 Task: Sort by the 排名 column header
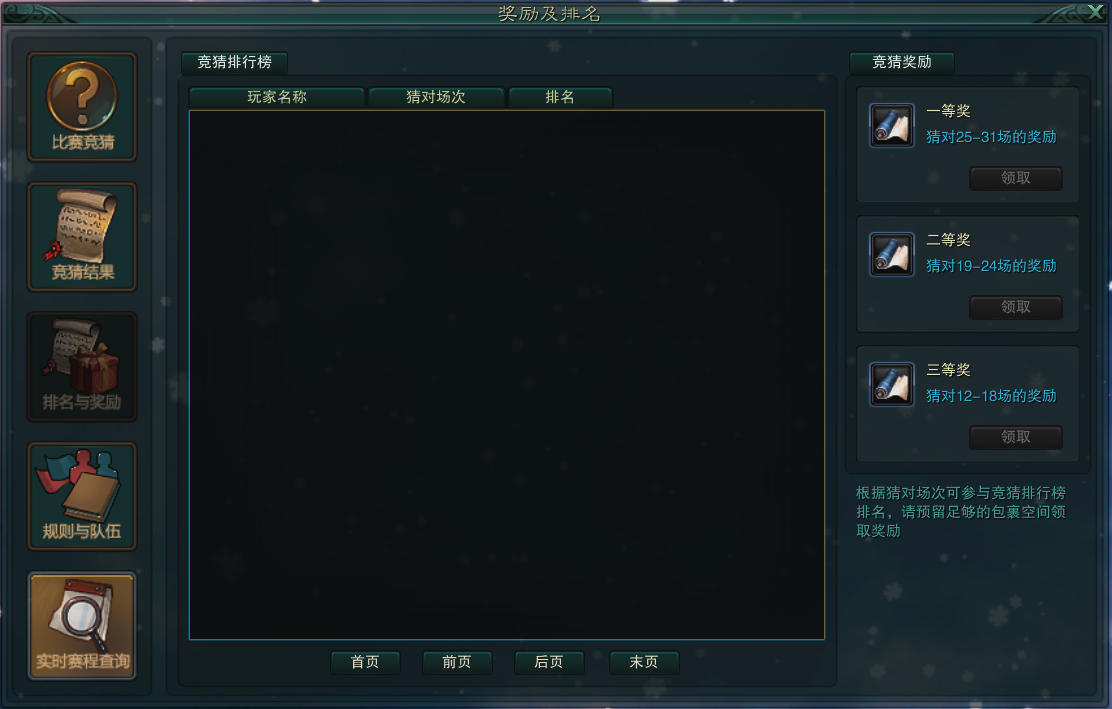click(560, 97)
